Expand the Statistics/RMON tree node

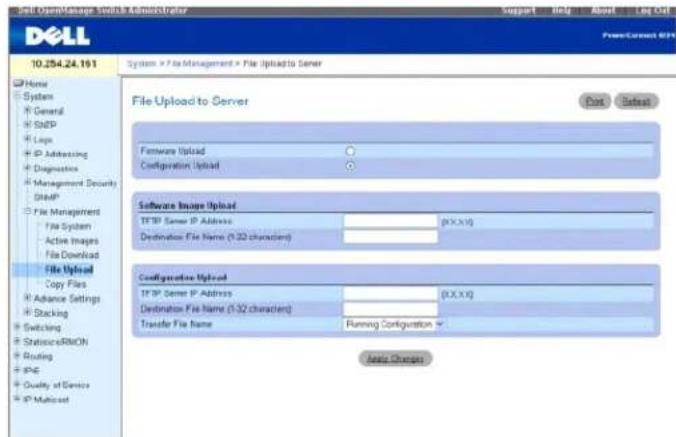17,341
